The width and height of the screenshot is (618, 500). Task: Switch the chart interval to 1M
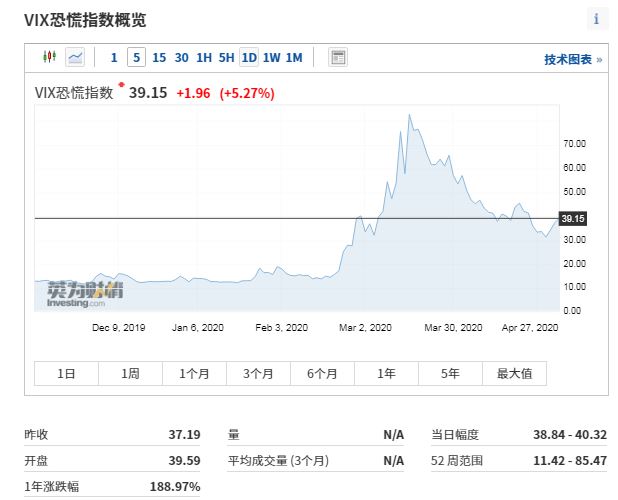pos(294,58)
